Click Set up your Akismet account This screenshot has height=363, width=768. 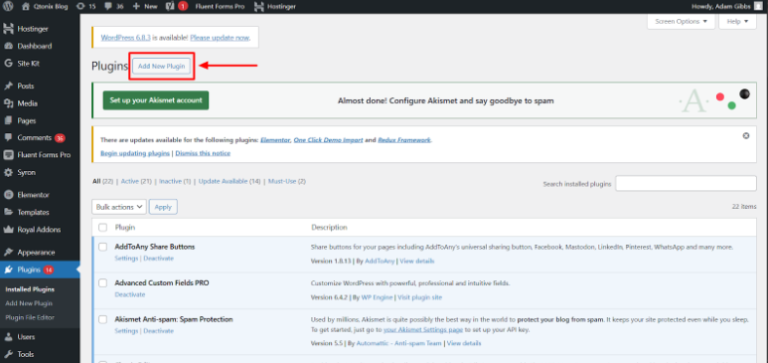156,100
